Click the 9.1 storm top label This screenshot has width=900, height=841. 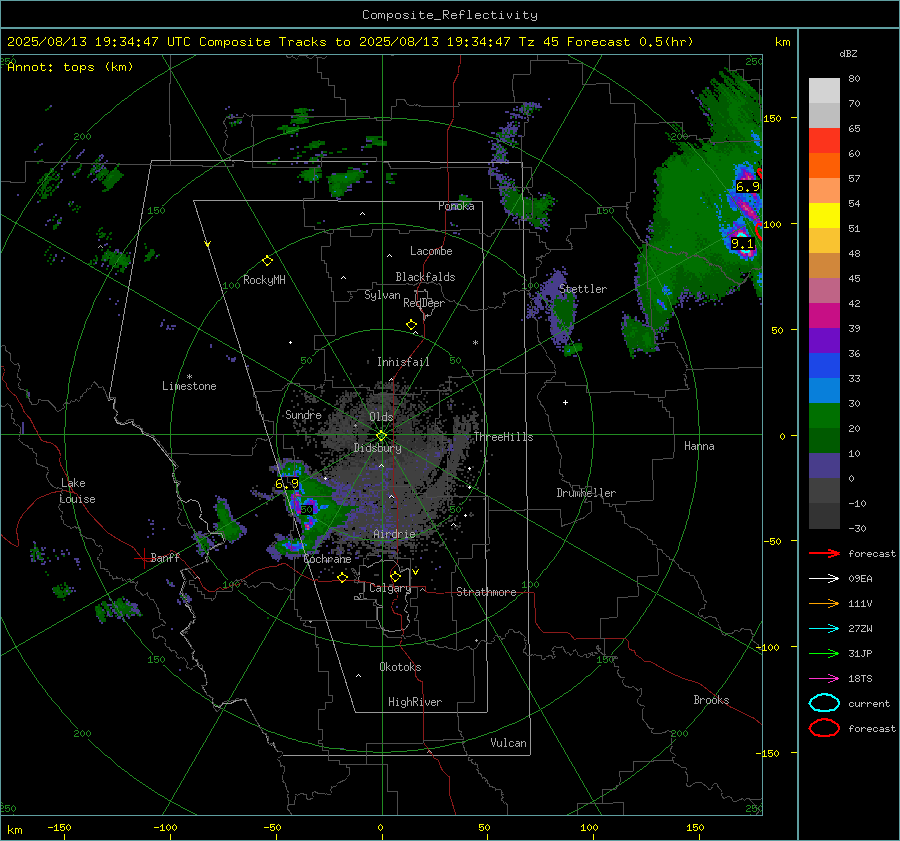742,244
